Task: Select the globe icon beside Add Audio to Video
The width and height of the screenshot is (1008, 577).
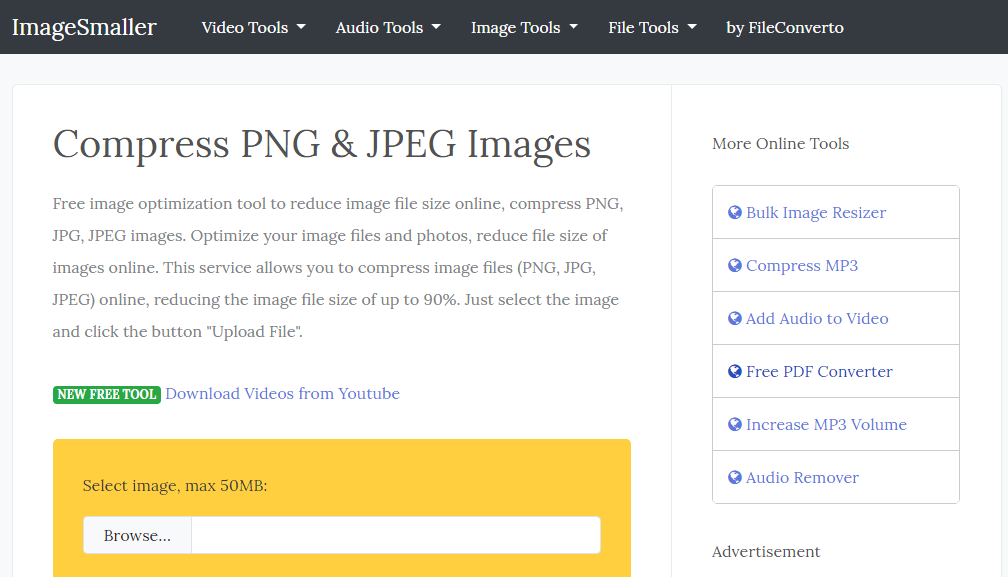Action: pos(733,318)
